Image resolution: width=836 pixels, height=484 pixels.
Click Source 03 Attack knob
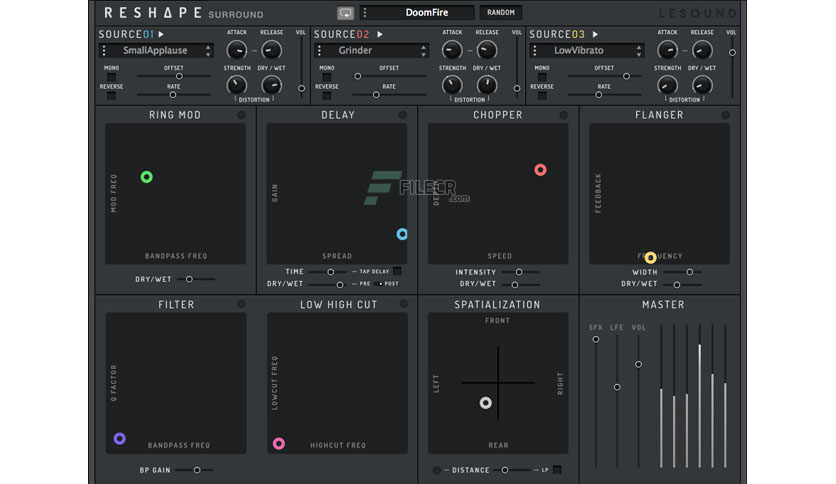668,51
